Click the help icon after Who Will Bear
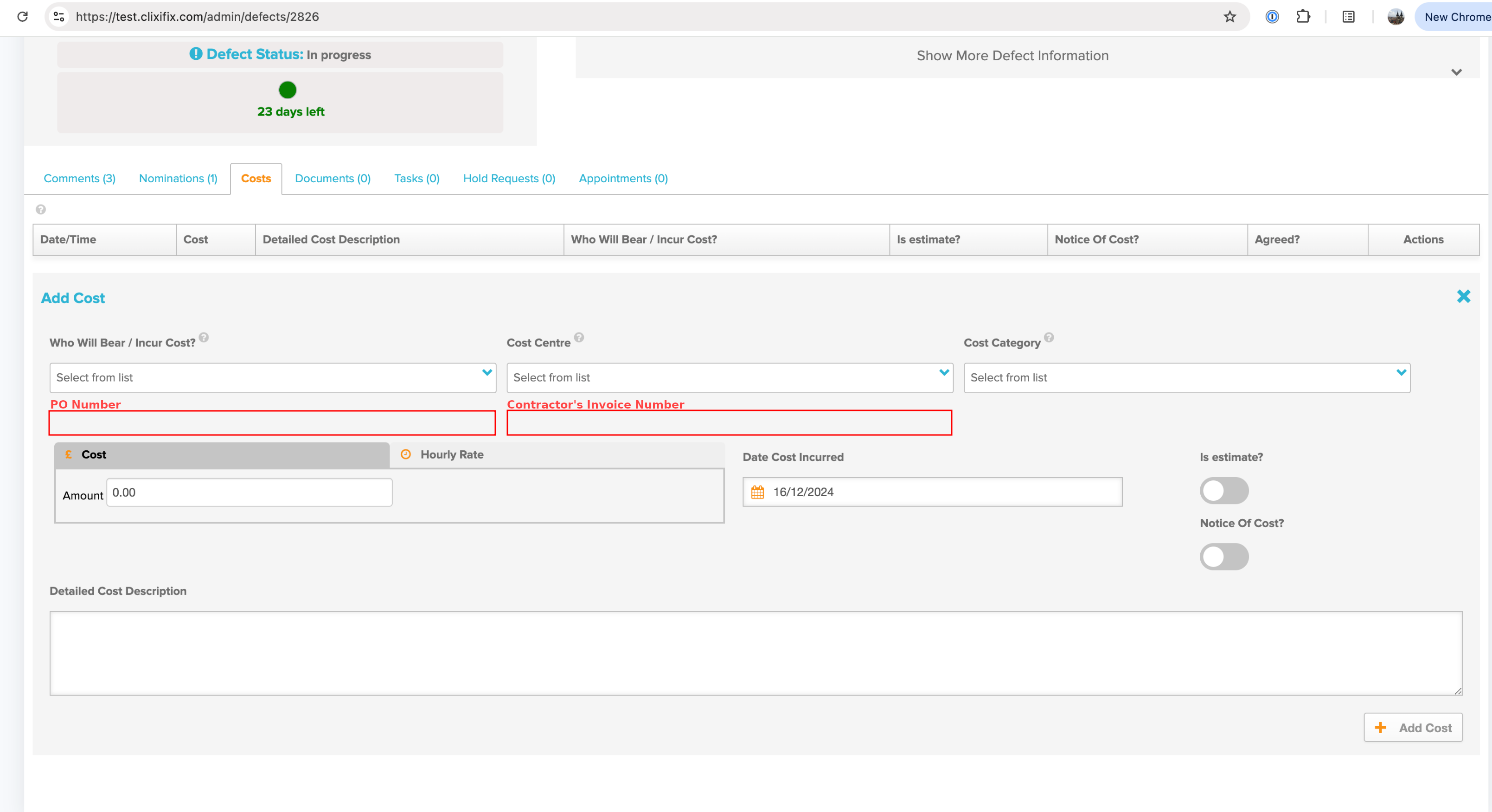Screen dimensions: 1492x812 204,337
